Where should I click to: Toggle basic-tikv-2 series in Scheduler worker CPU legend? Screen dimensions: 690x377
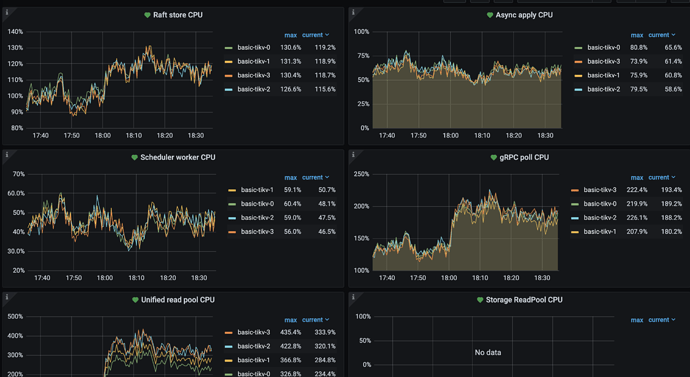(257, 218)
